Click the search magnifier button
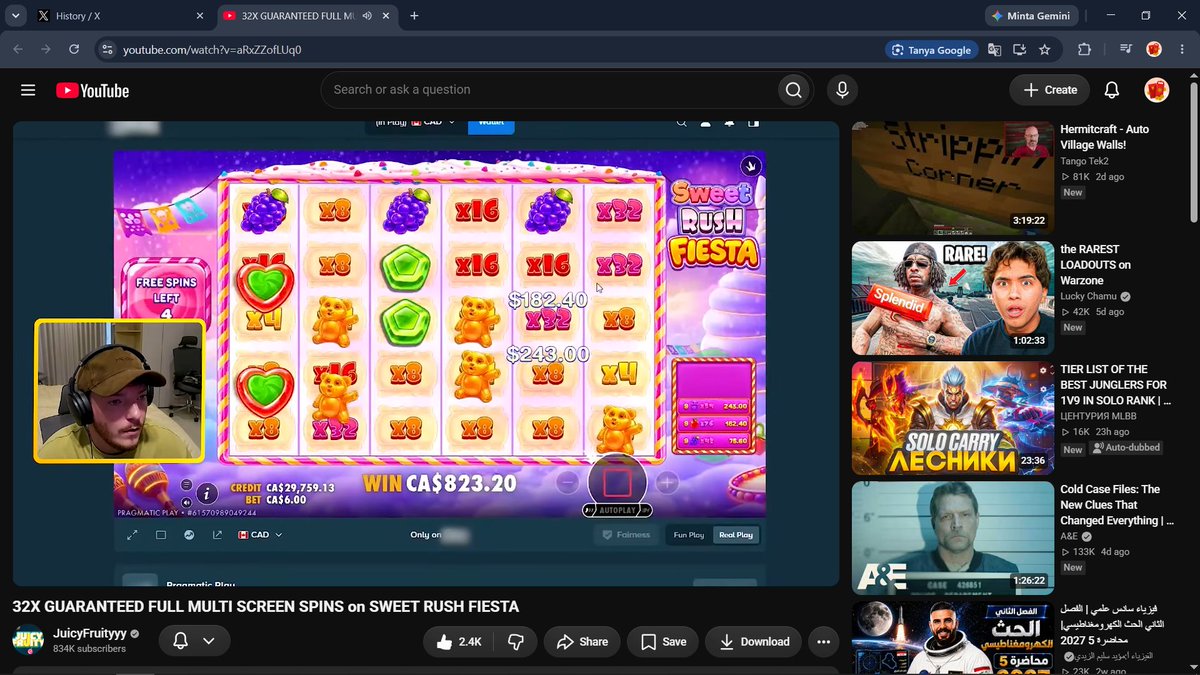 click(x=793, y=90)
